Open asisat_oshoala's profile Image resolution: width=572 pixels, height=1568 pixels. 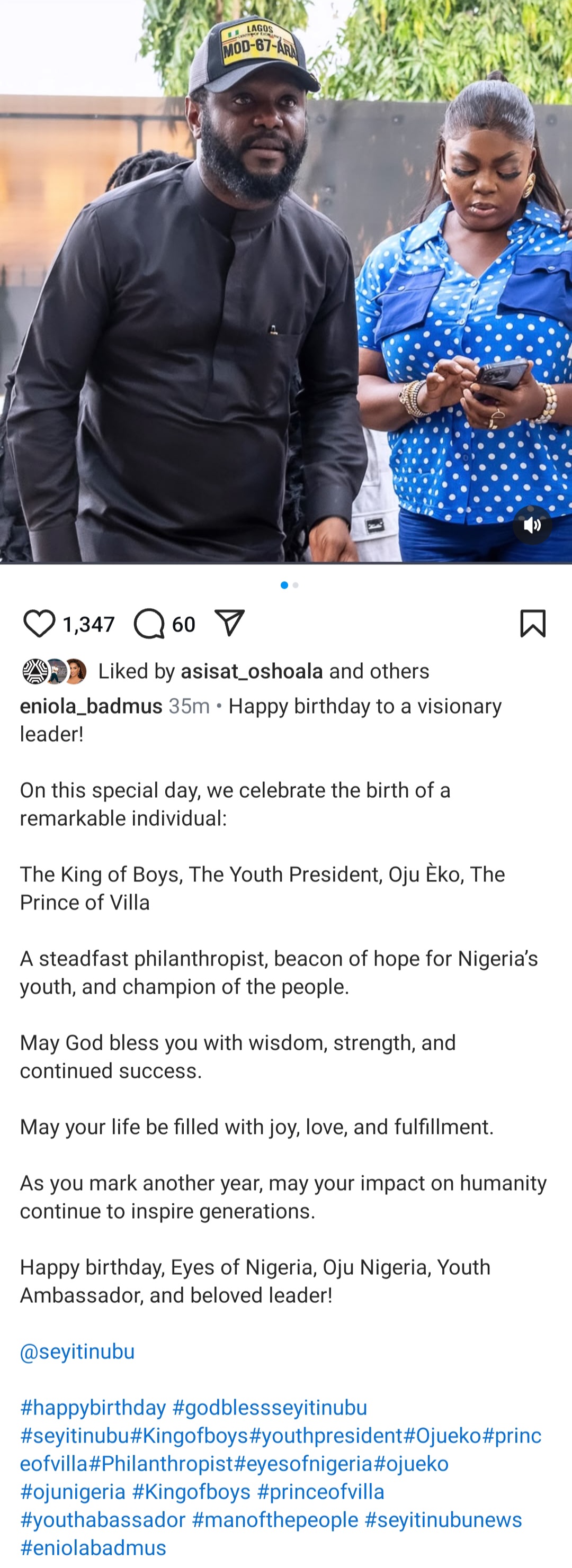pos(252,671)
